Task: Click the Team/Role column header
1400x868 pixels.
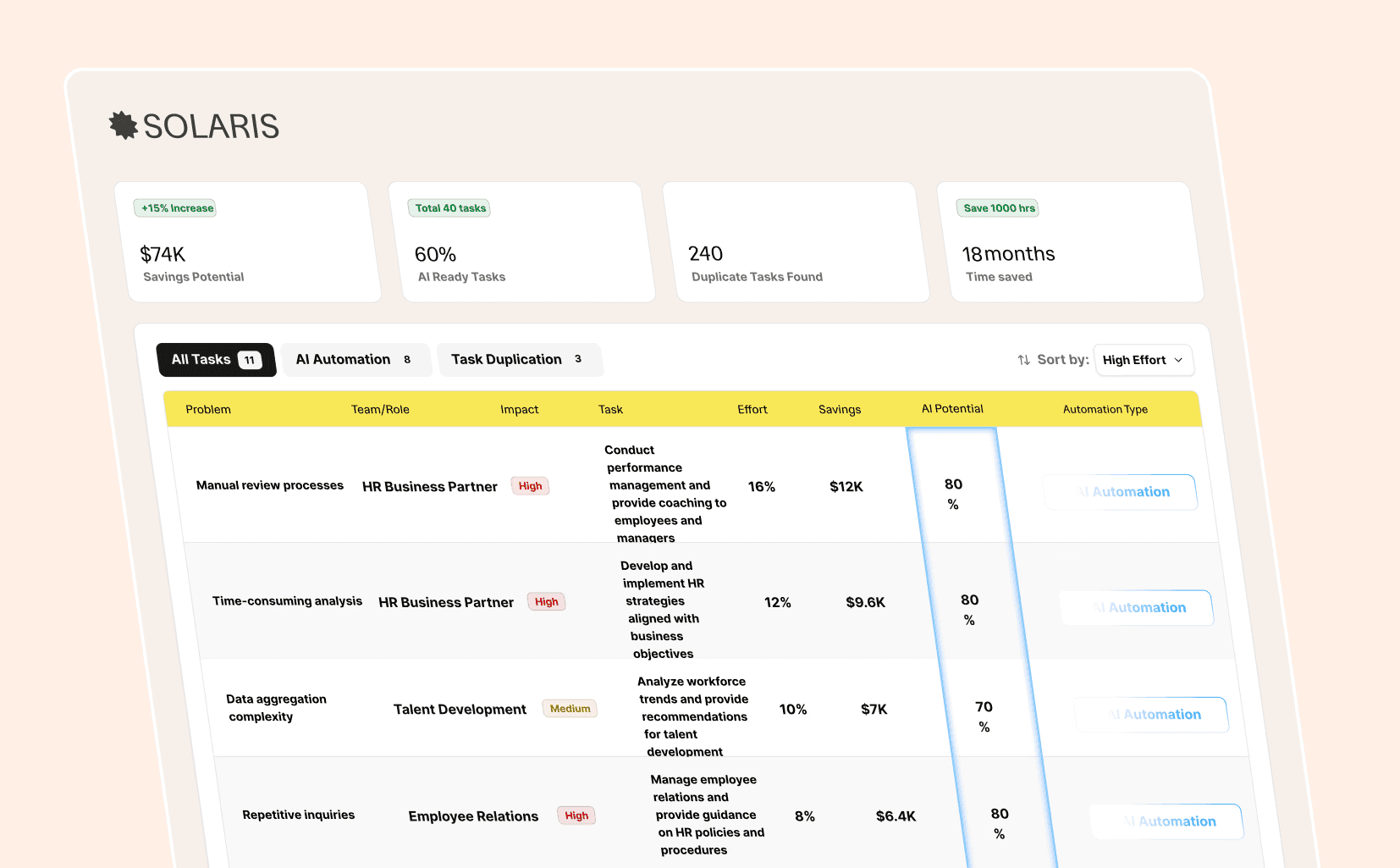Action: 380,410
